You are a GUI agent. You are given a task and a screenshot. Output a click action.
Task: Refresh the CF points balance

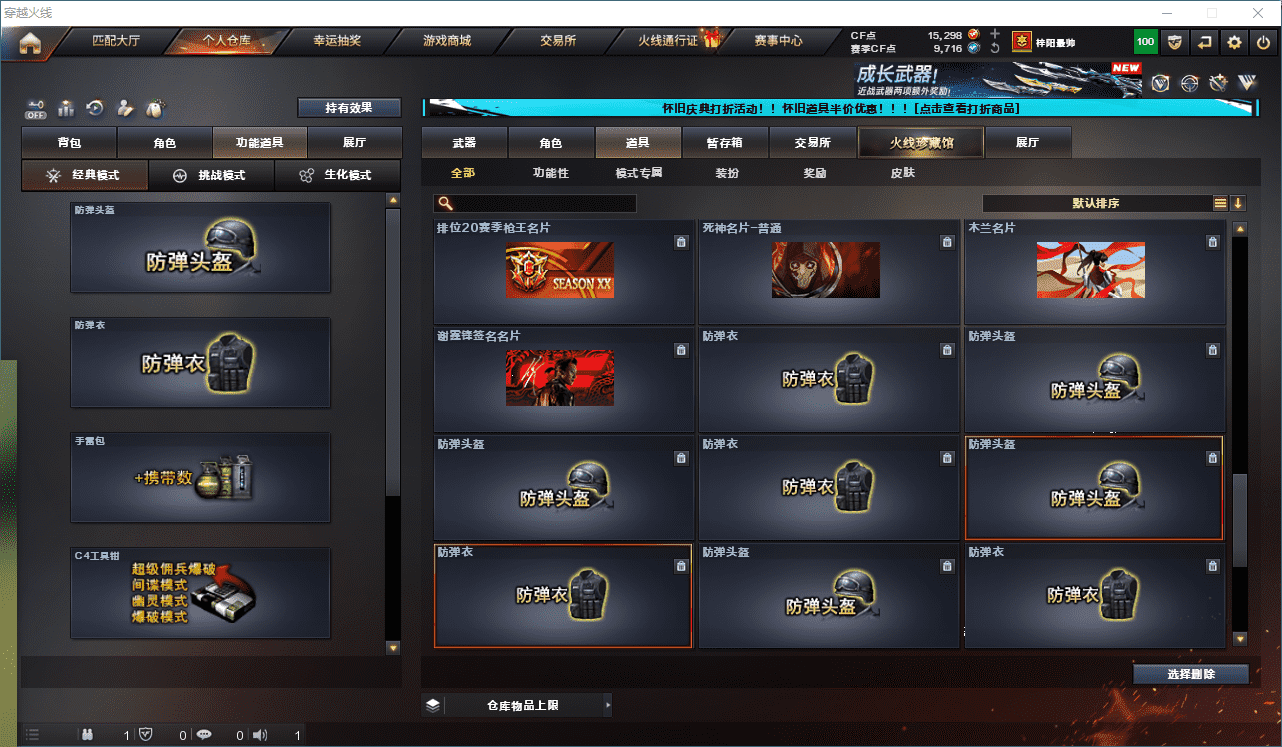coord(994,48)
